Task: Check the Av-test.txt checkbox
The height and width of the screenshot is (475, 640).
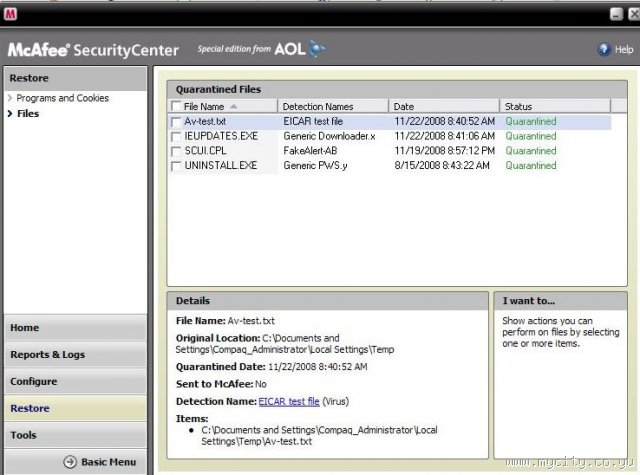Action: pos(176,122)
